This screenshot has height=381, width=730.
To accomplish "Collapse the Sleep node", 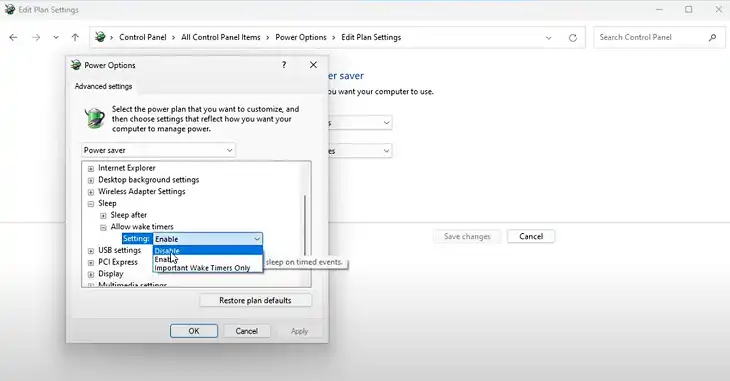I will tap(91, 204).
